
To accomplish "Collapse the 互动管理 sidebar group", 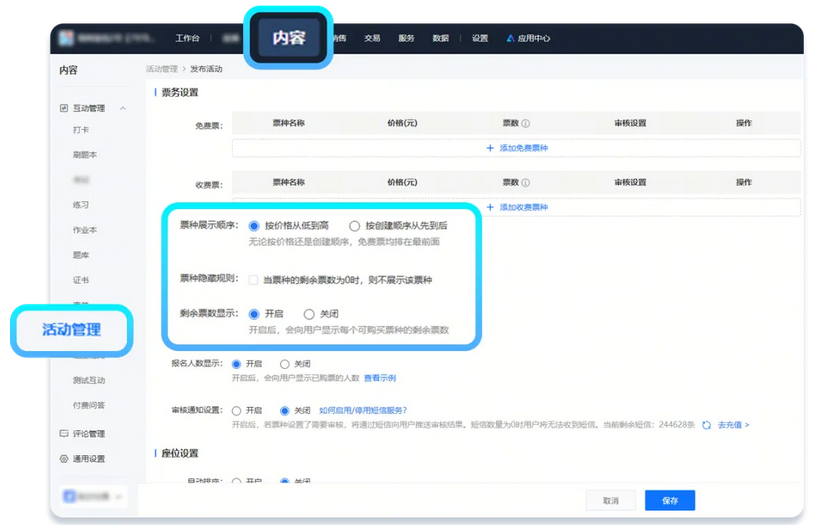I will coord(123,108).
